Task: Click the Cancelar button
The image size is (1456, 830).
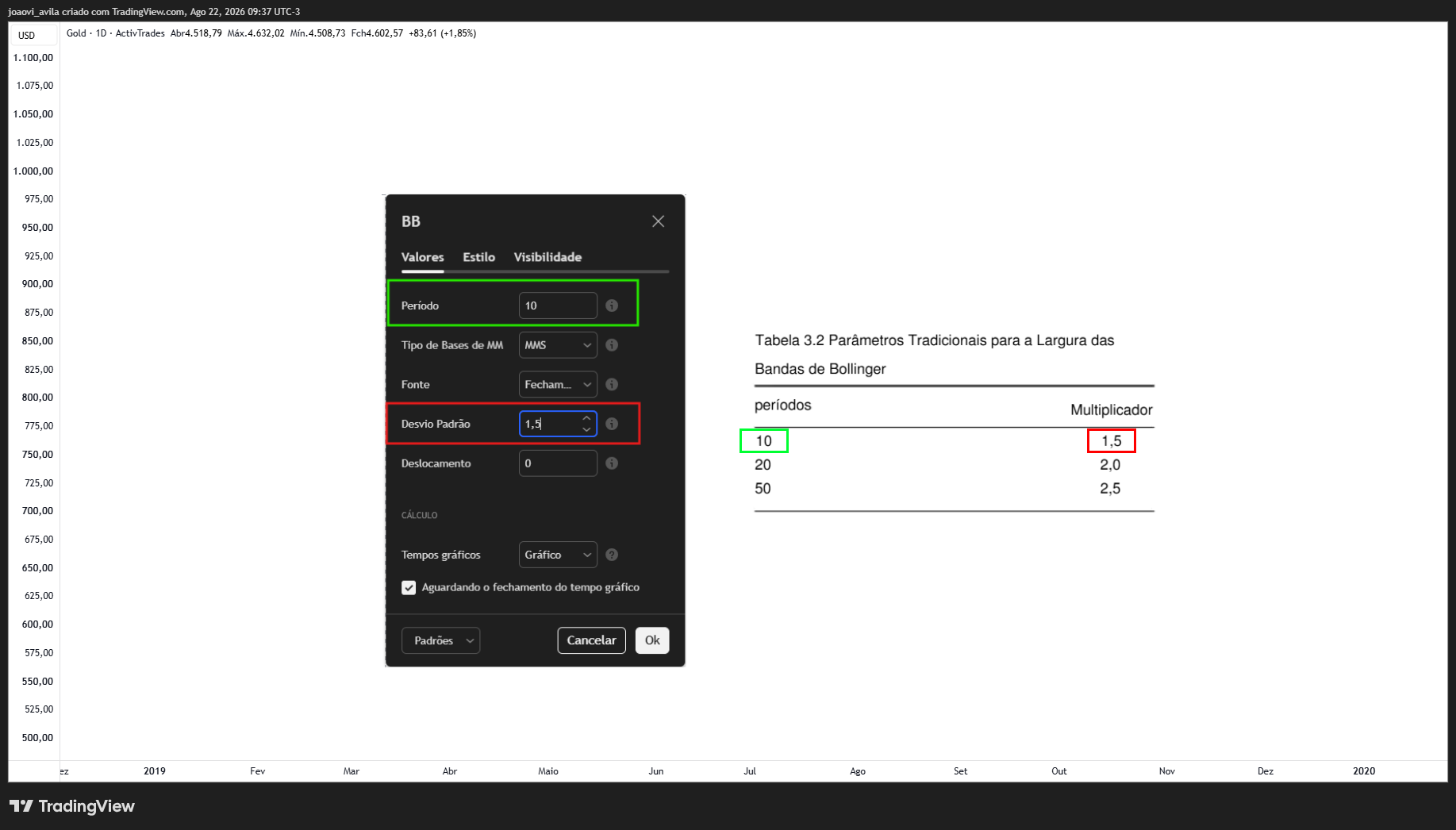Action: click(591, 640)
